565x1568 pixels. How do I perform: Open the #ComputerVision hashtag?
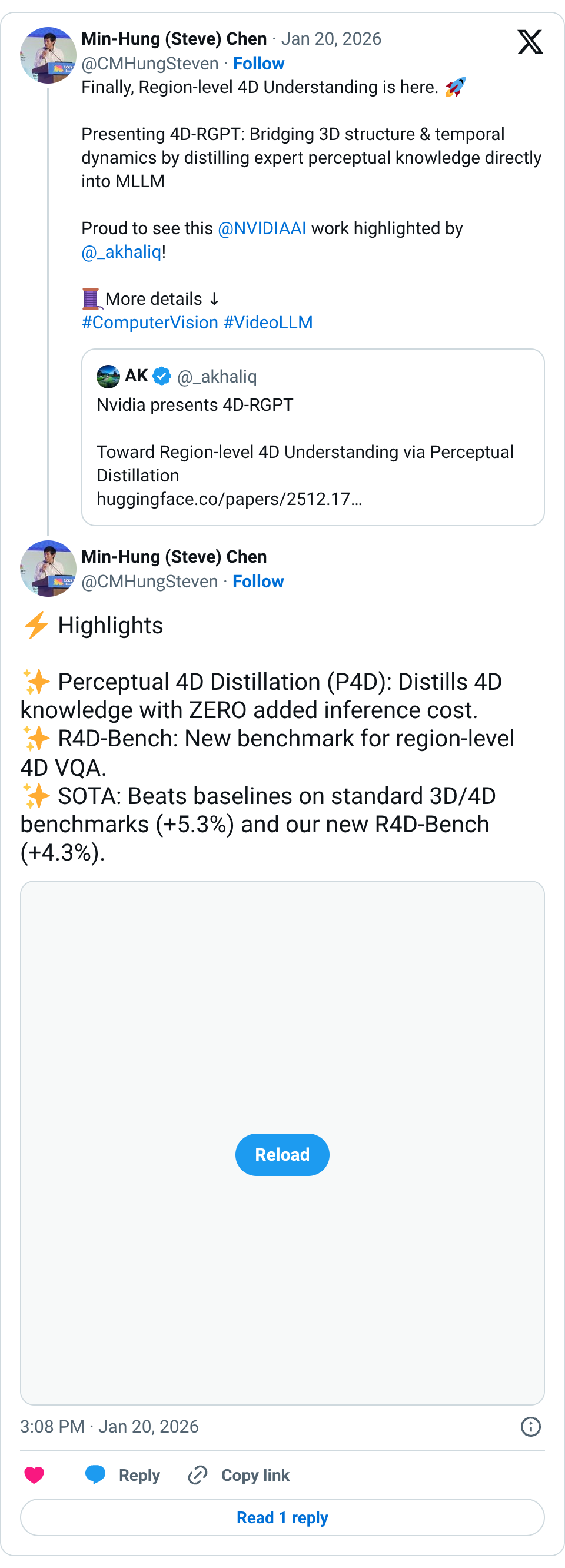(149, 323)
